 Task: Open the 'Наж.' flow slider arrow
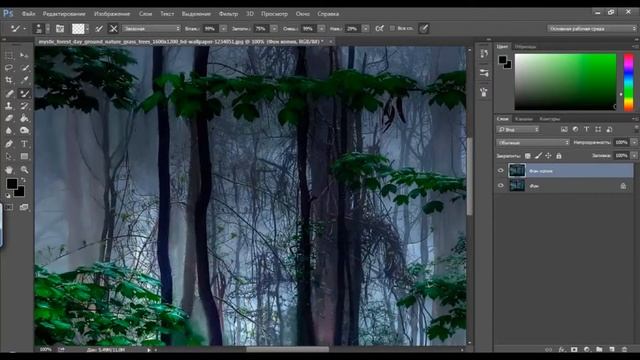[366, 29]
